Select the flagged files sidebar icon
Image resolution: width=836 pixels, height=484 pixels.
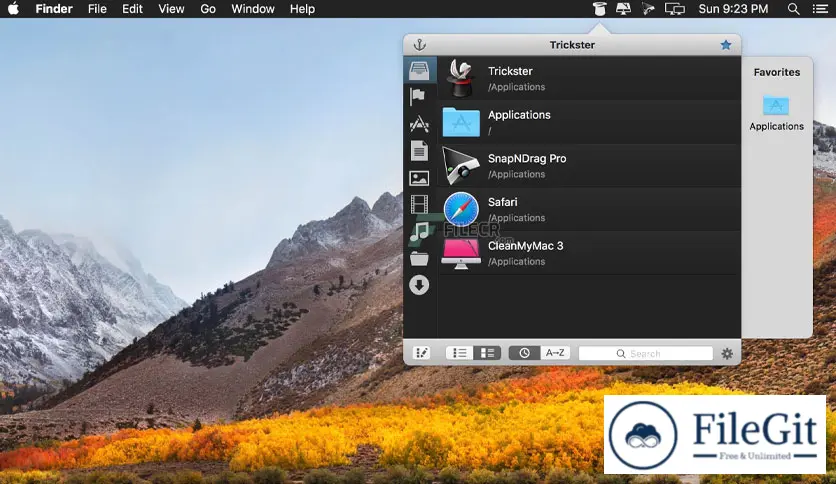coord(418,96)
